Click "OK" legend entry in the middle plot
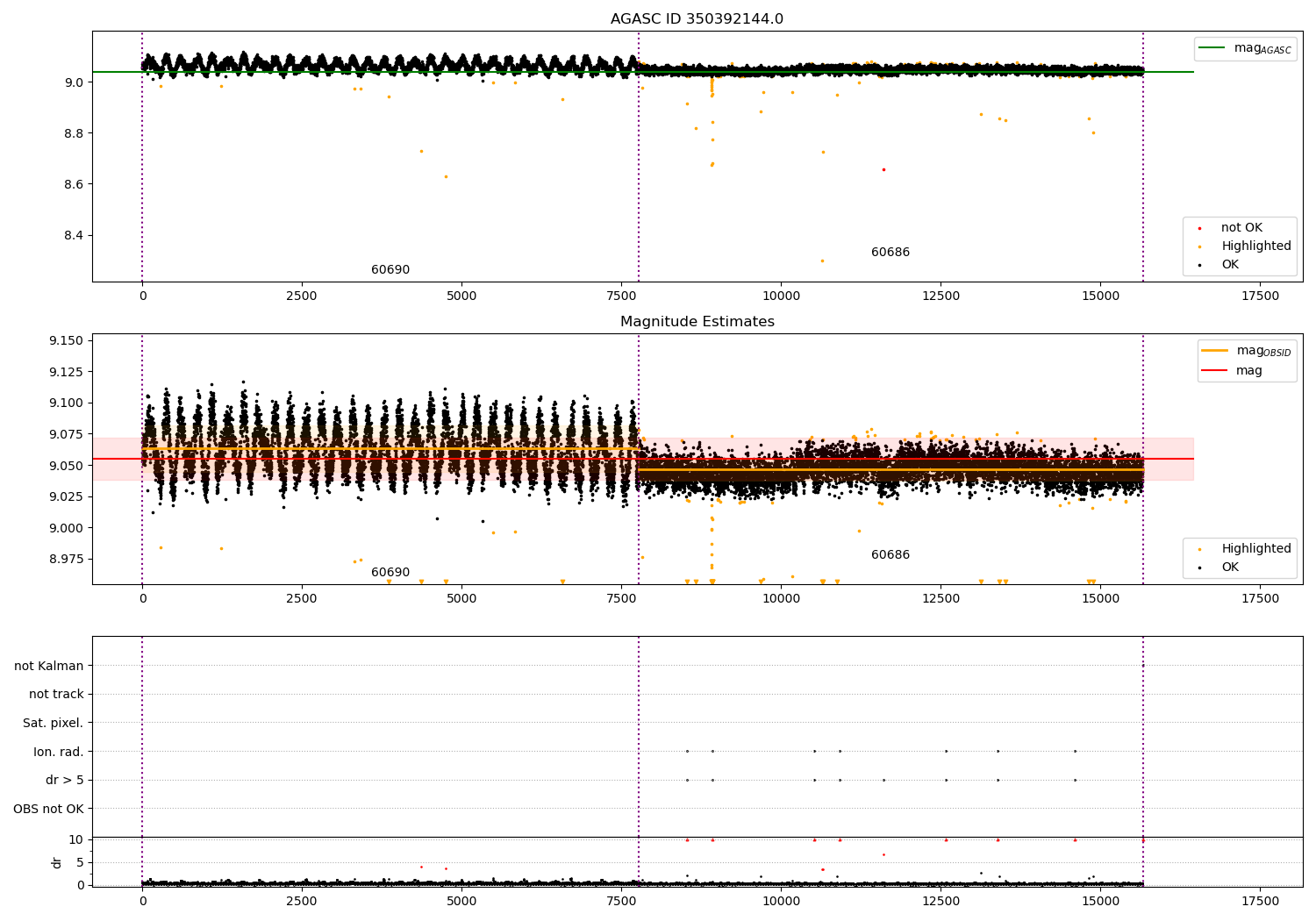Viewport: 1316px width, 921px height. pyautogui.click(x=1230, y=568)
